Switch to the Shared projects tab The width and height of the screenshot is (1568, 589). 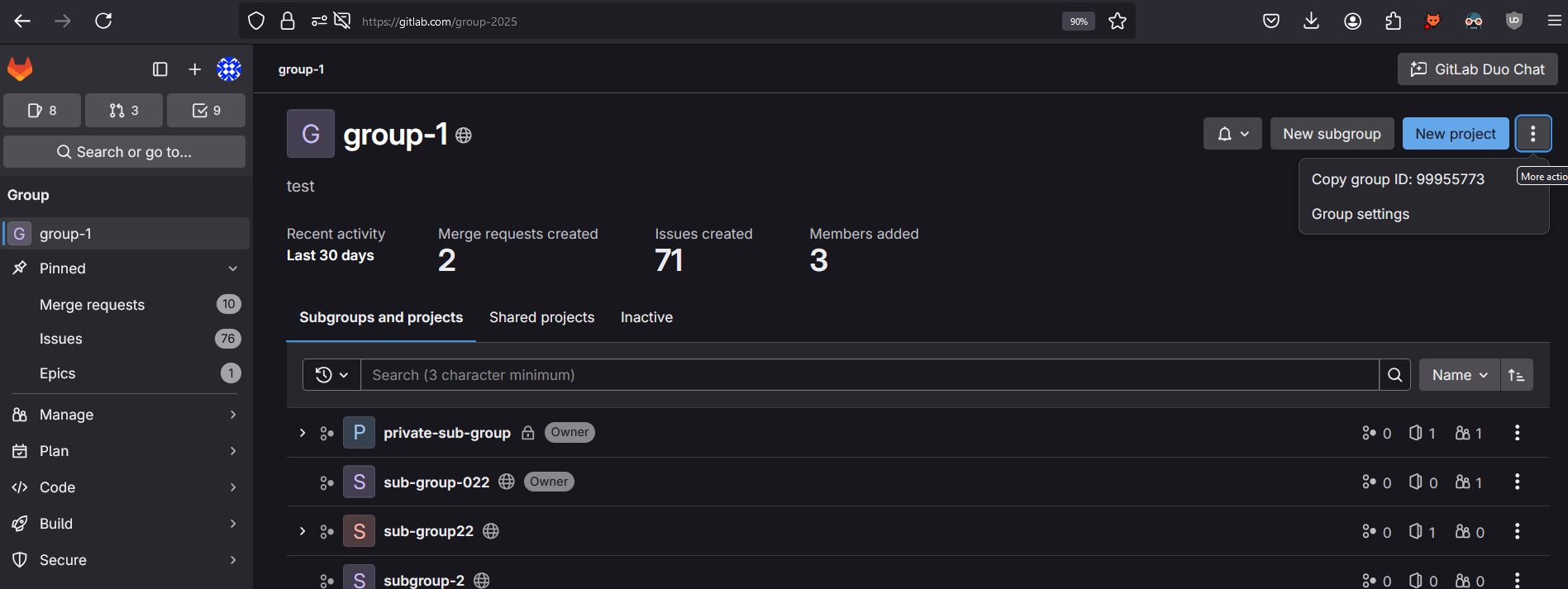pyautogui.click(x=541, y=317)
